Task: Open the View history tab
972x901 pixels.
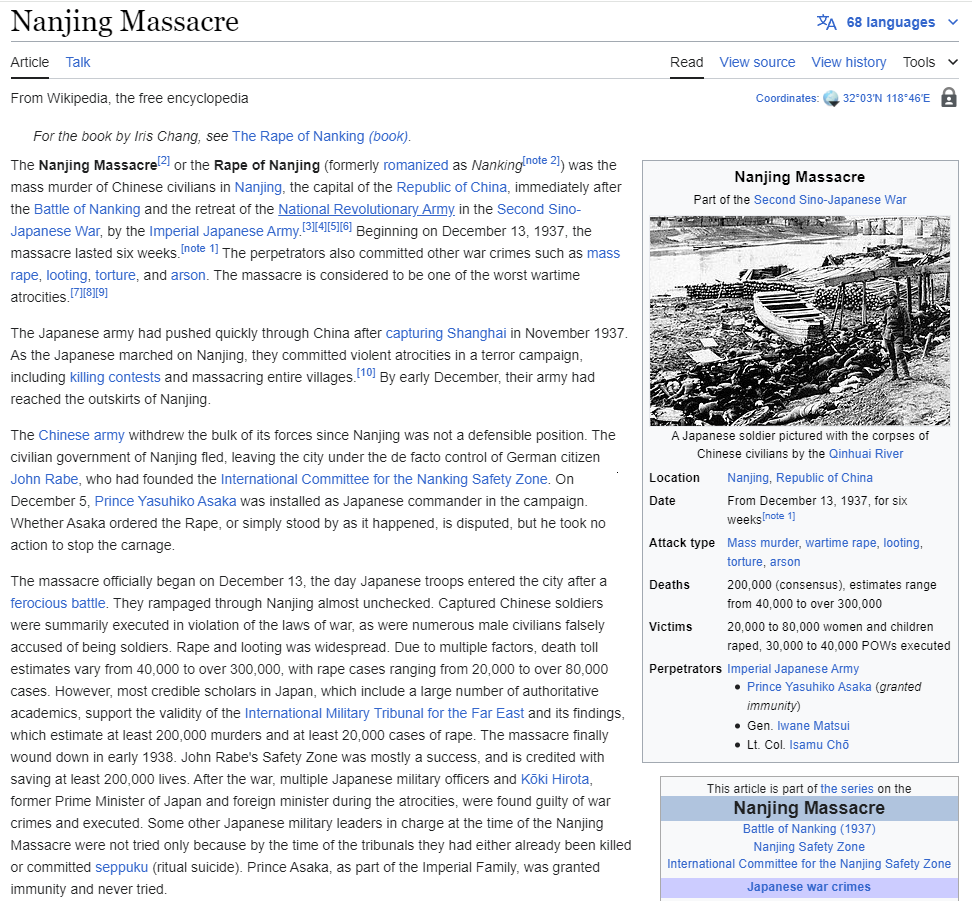Action: [849, 62]
